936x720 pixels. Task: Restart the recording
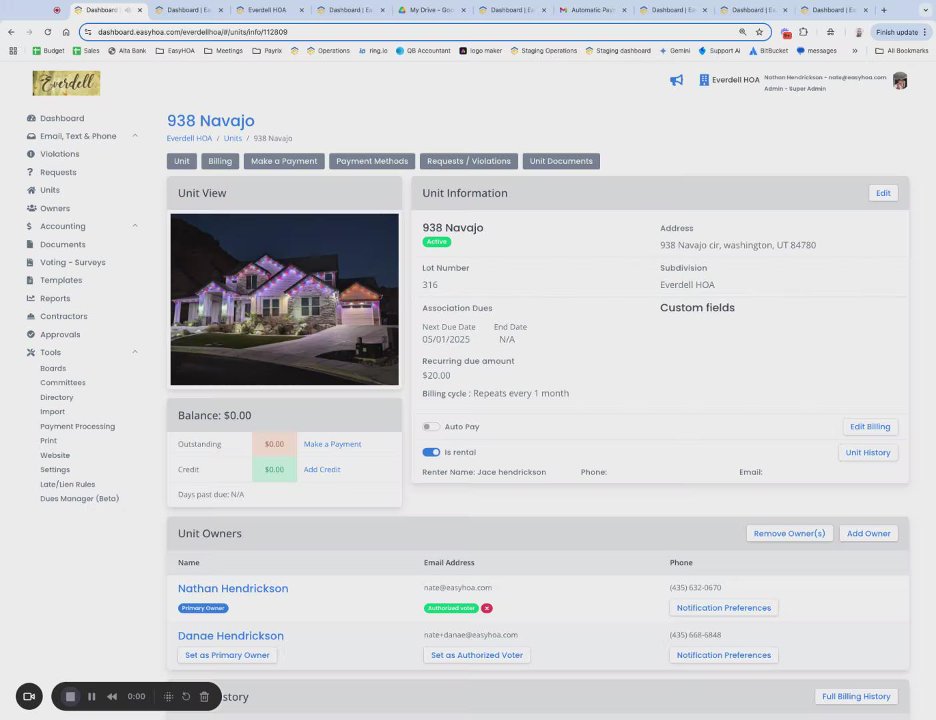click(x=186, y=697)
